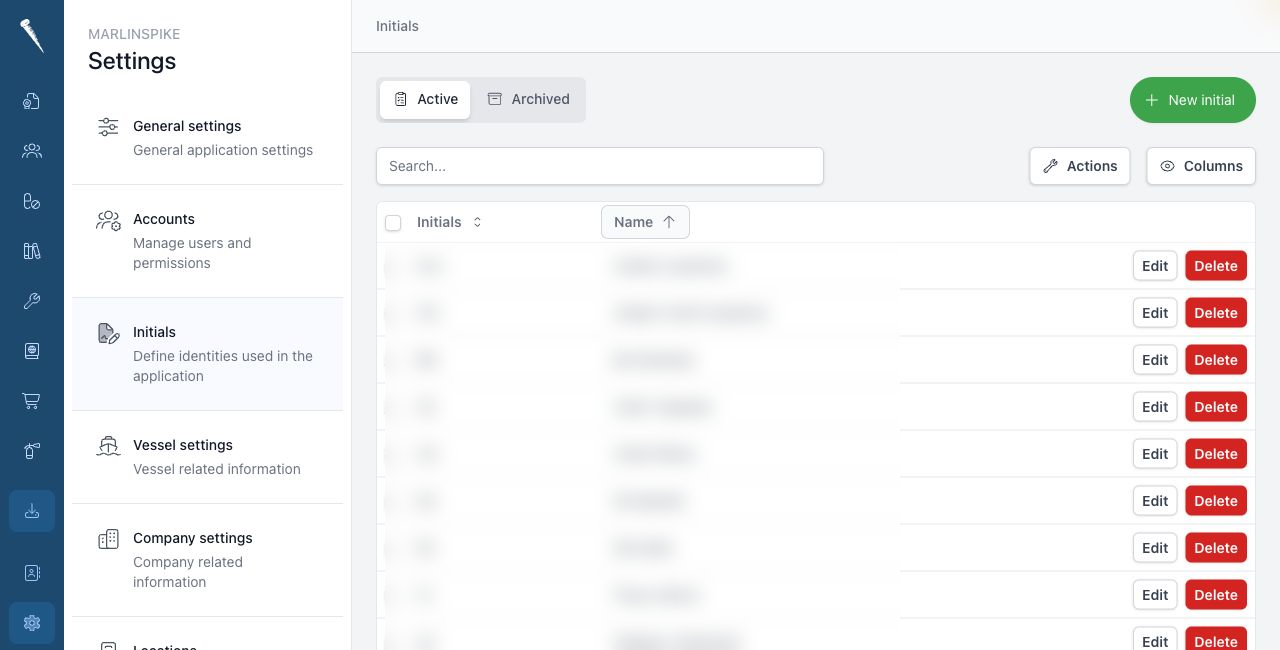Image resolution: width=1280 pixels, height=650 pixels.
Task: Open the library books icon in the sidebar
Action: (32, 251)
